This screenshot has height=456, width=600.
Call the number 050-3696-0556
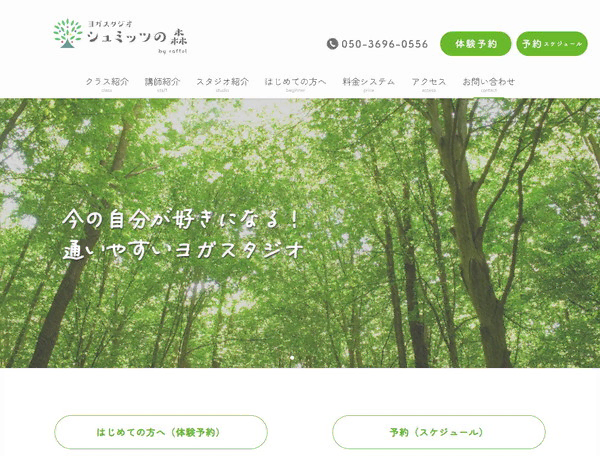(385, 44)
